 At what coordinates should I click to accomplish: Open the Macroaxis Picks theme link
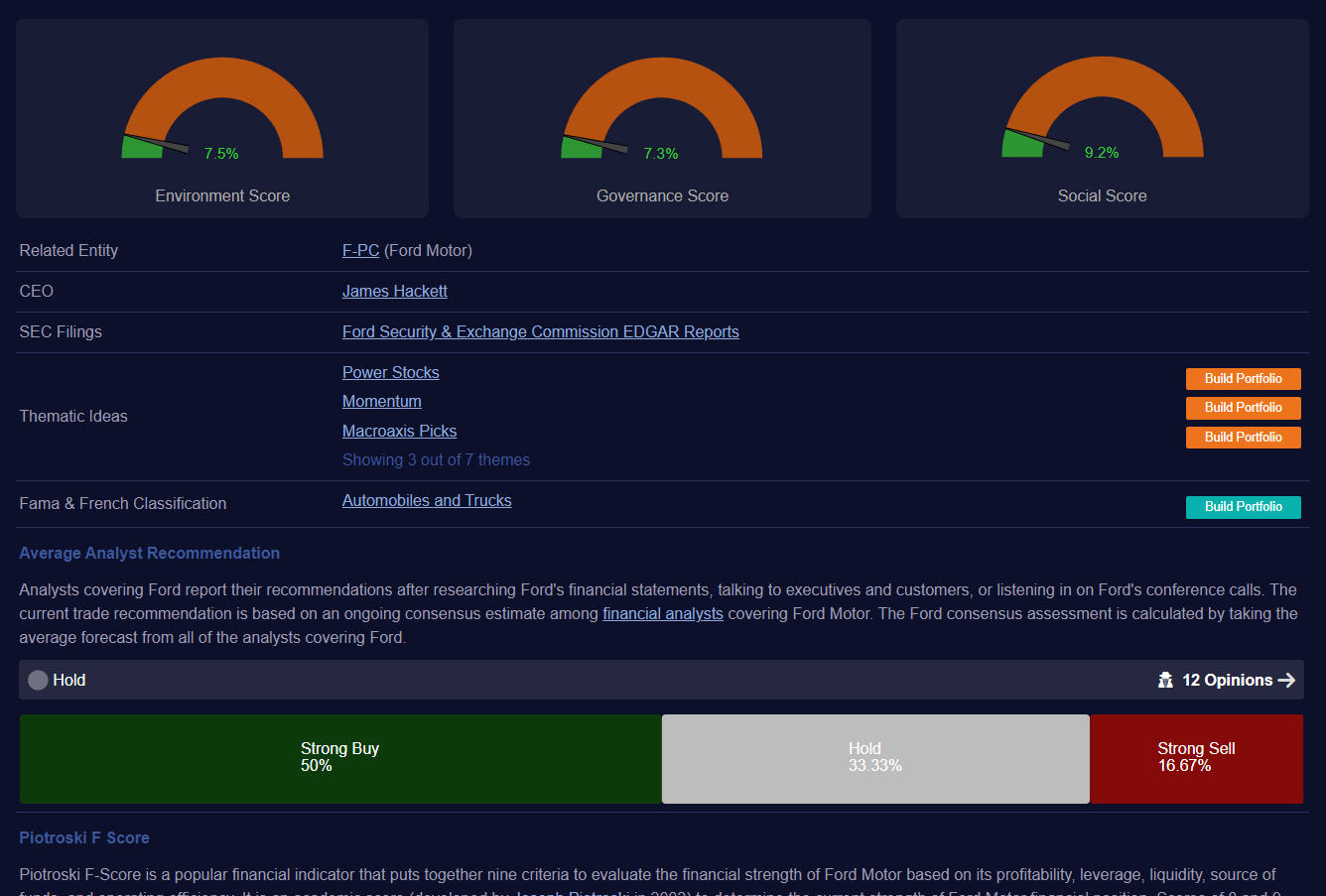400,432
